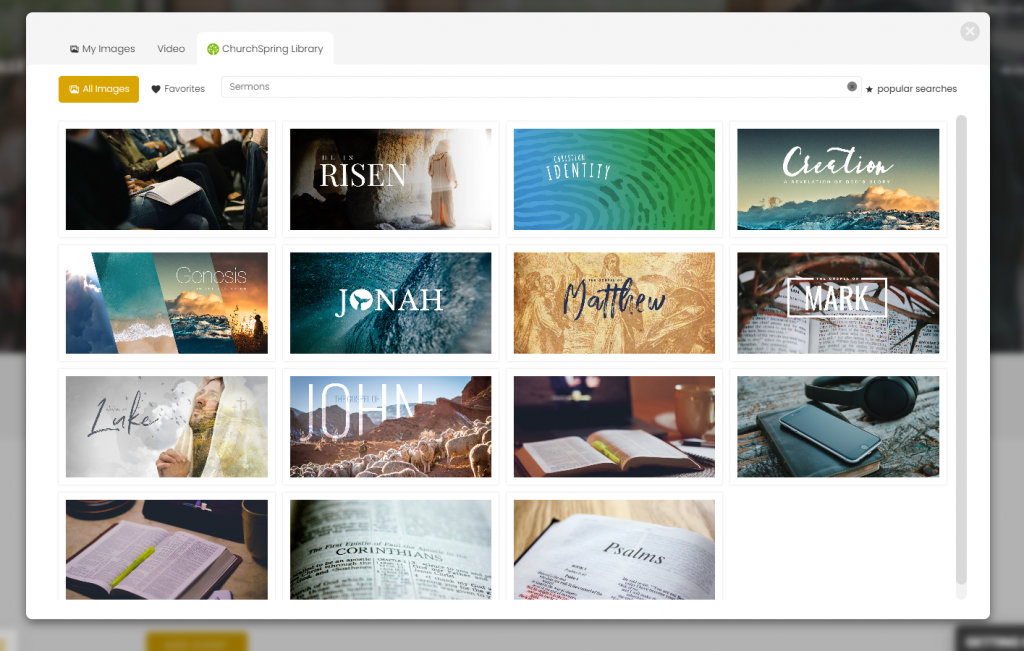Select the Matthew gold image
1024x651 pixels.
tap(614, 303)
